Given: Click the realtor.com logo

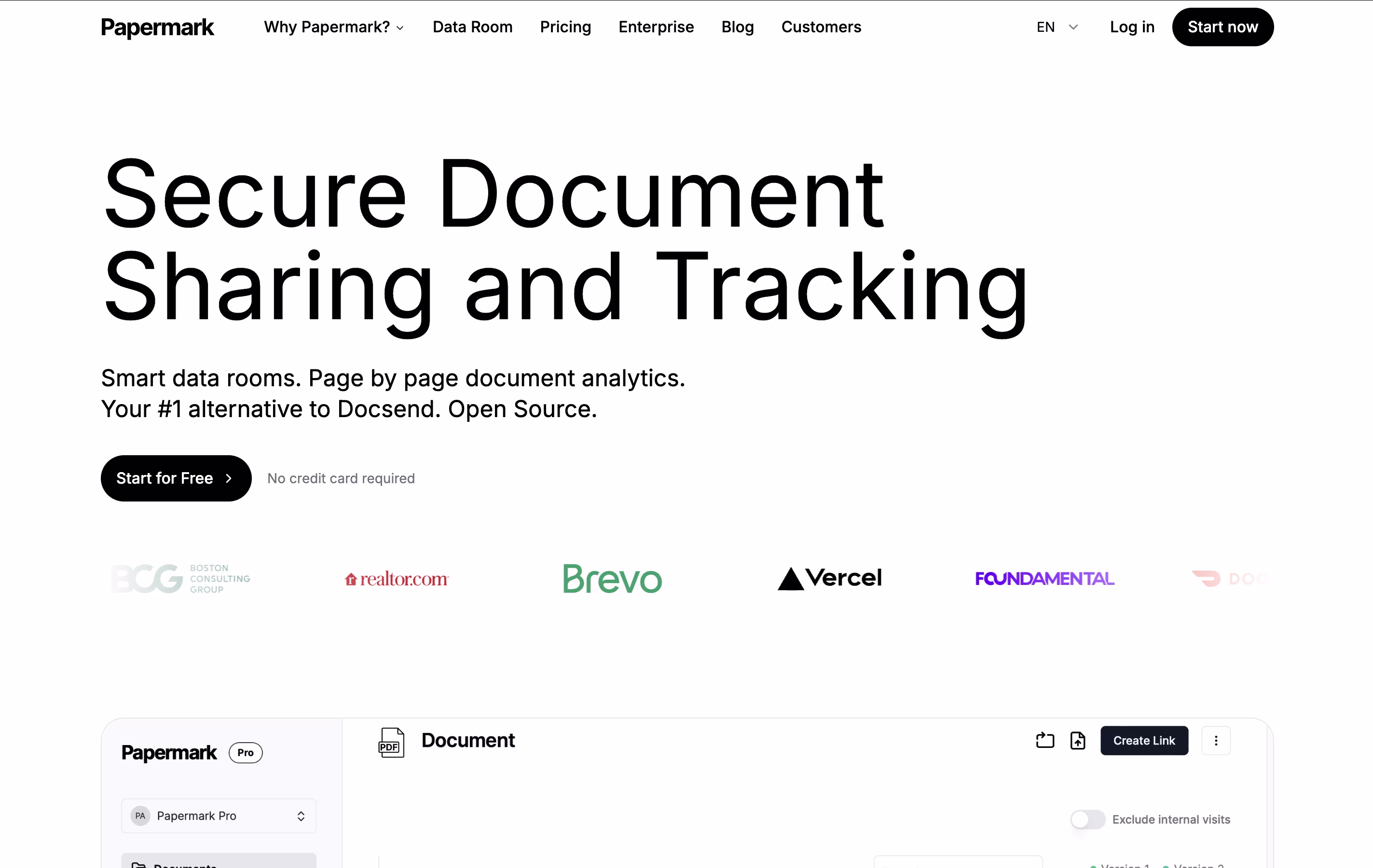Looking at the screenshot, I should click(x=397, y=579).
